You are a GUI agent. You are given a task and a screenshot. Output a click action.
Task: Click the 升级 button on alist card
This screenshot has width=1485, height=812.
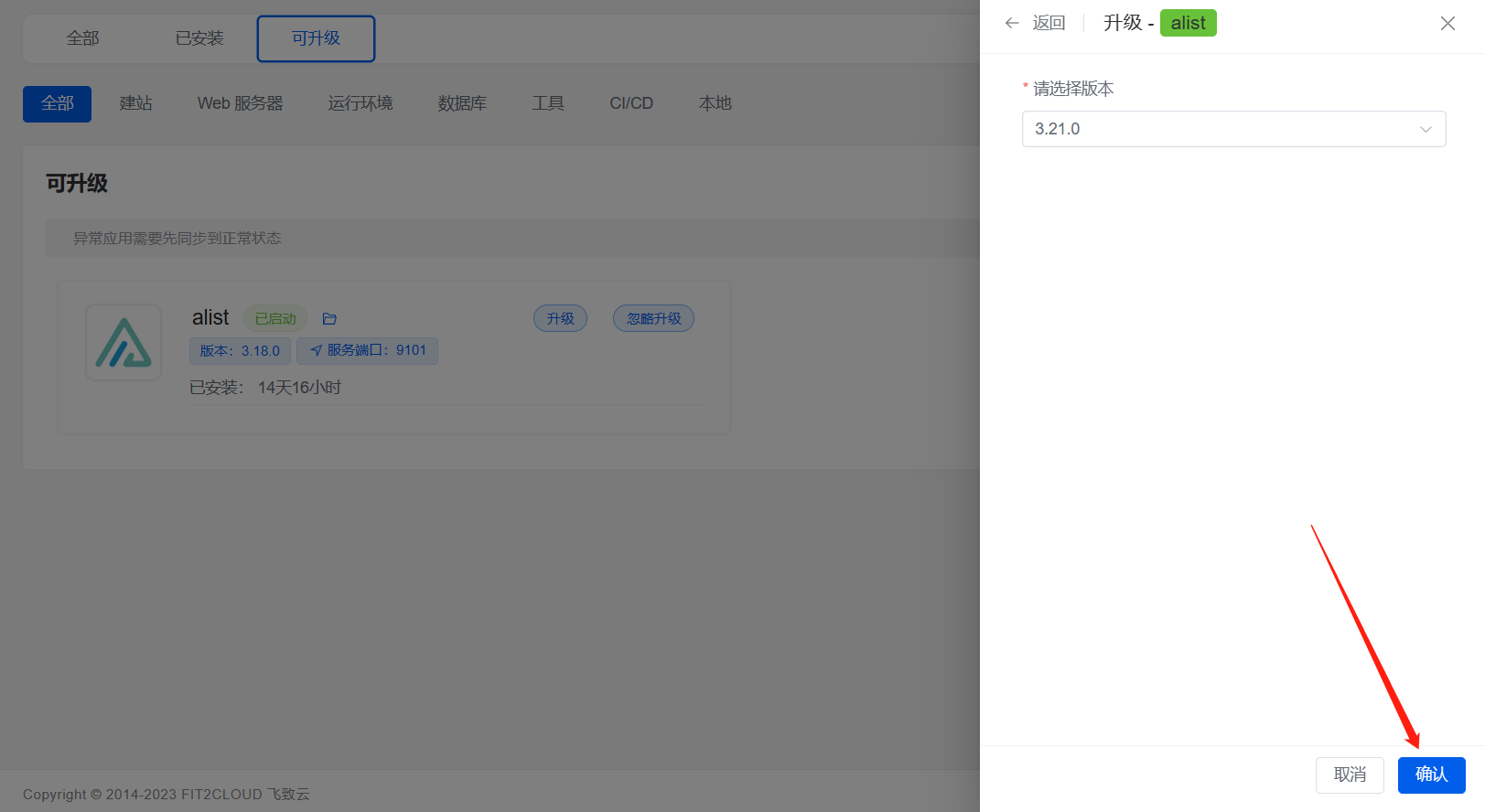tap(560, 318)
